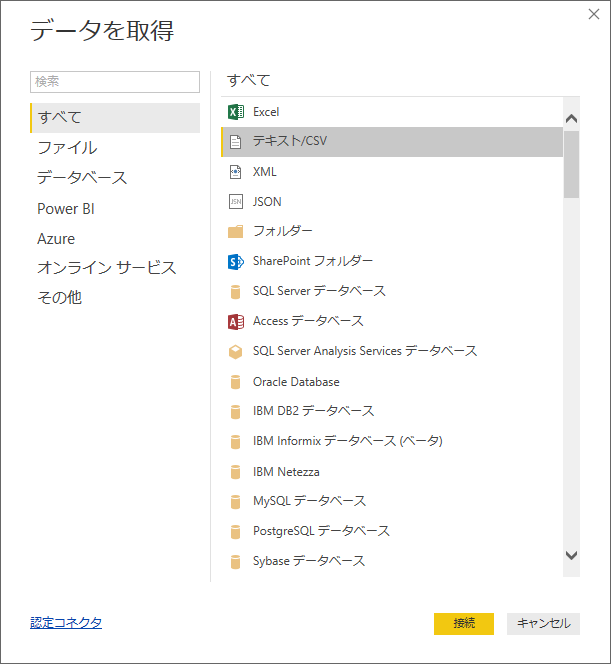Image resolution: width=611 pixels, height=664 pixels.
Task: Close the データを取得 dialog
Action: pyautogui.click(x=594, y=14)
